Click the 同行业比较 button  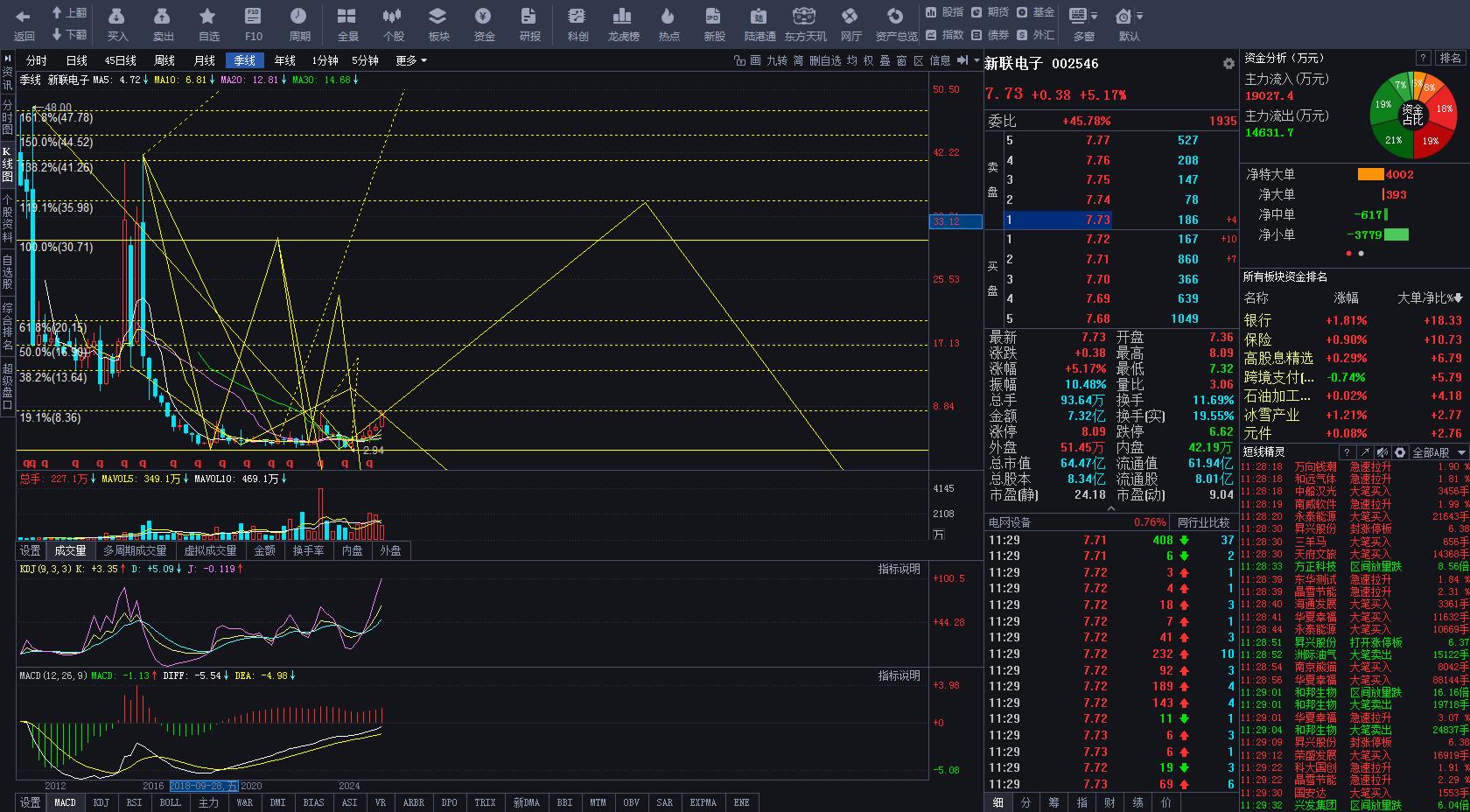point(1203,522)
